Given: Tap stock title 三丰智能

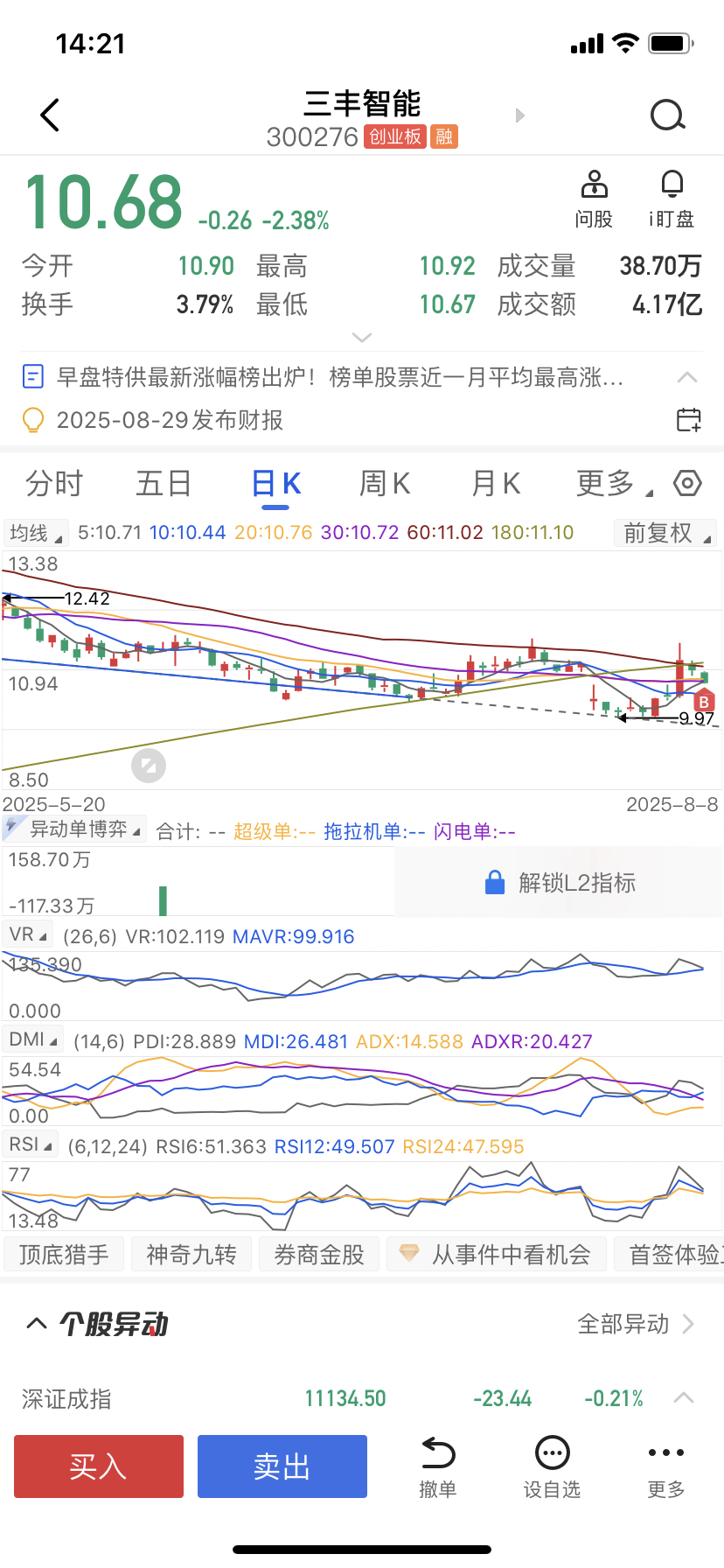Looking at the screenshot, I should point(362,103).
